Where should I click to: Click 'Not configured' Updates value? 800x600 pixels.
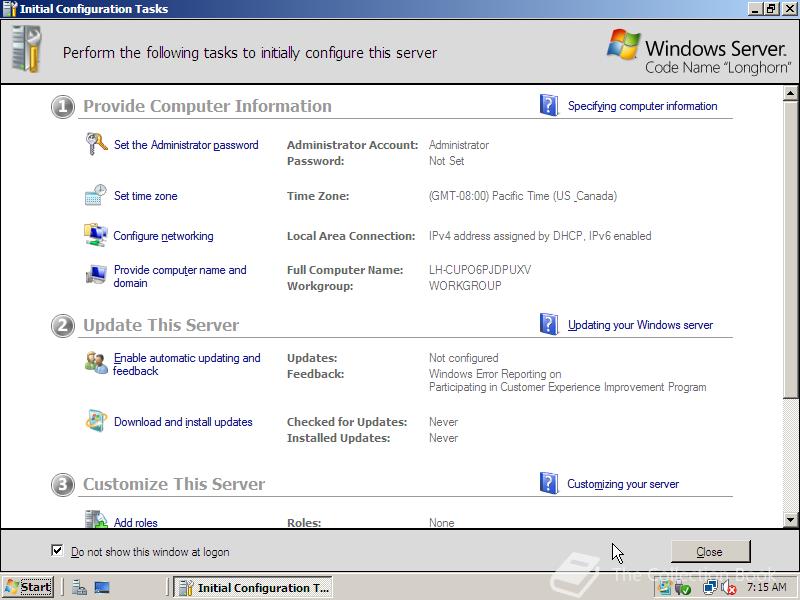463,358
